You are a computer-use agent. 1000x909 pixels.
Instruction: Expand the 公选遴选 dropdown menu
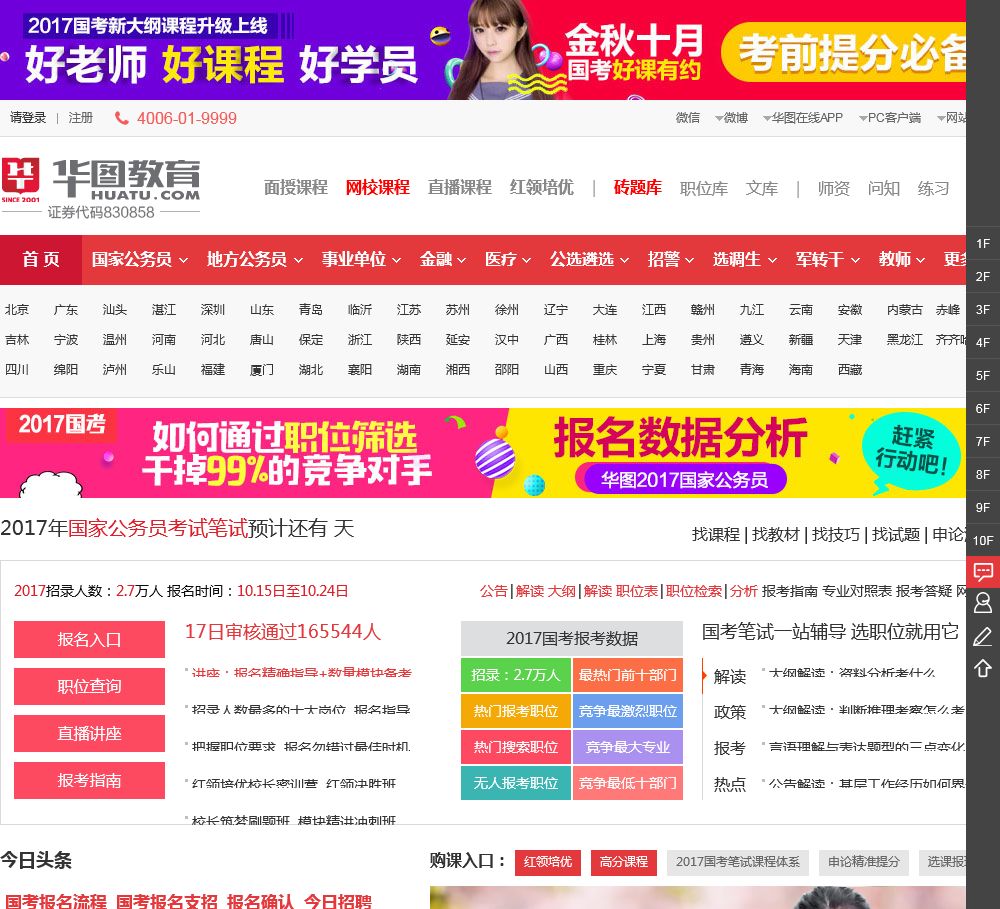click(x=589, y=260)
